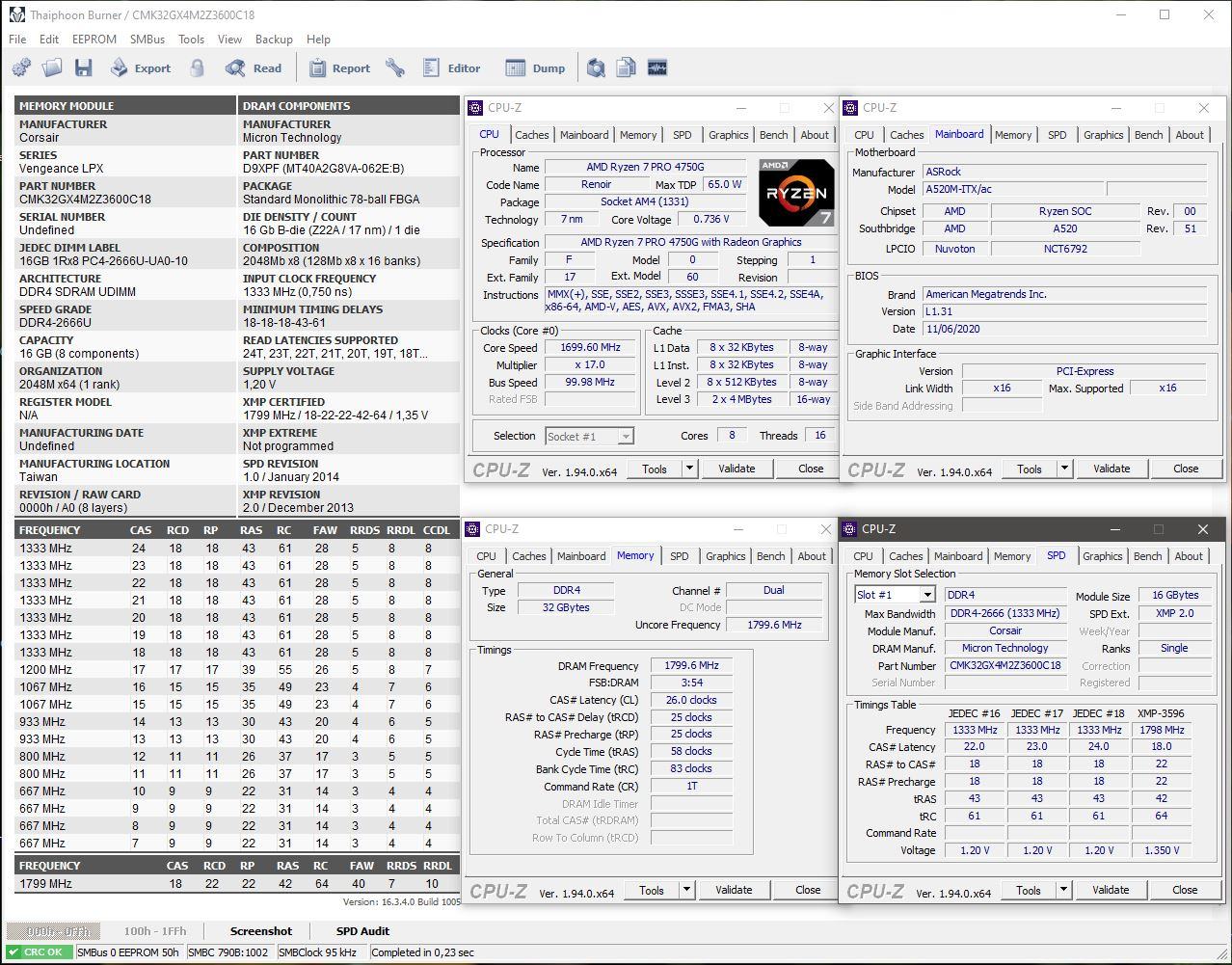Image resolution: width=1232 pixels, height=965 pixels.
Task: Open the EEPROM menu
Action: [94, 40]
